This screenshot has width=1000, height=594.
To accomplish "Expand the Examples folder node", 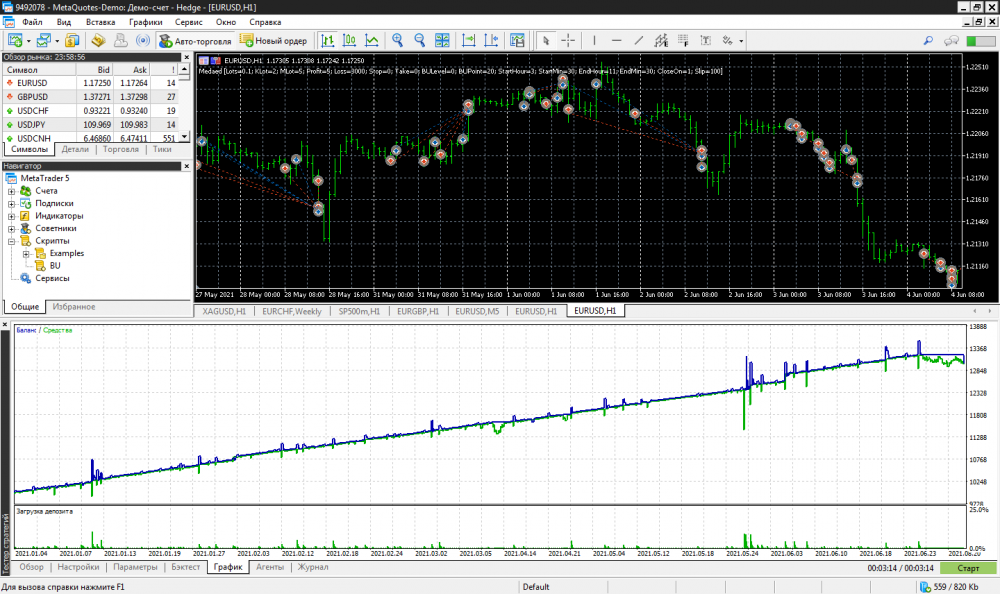I will pos(26,253).
